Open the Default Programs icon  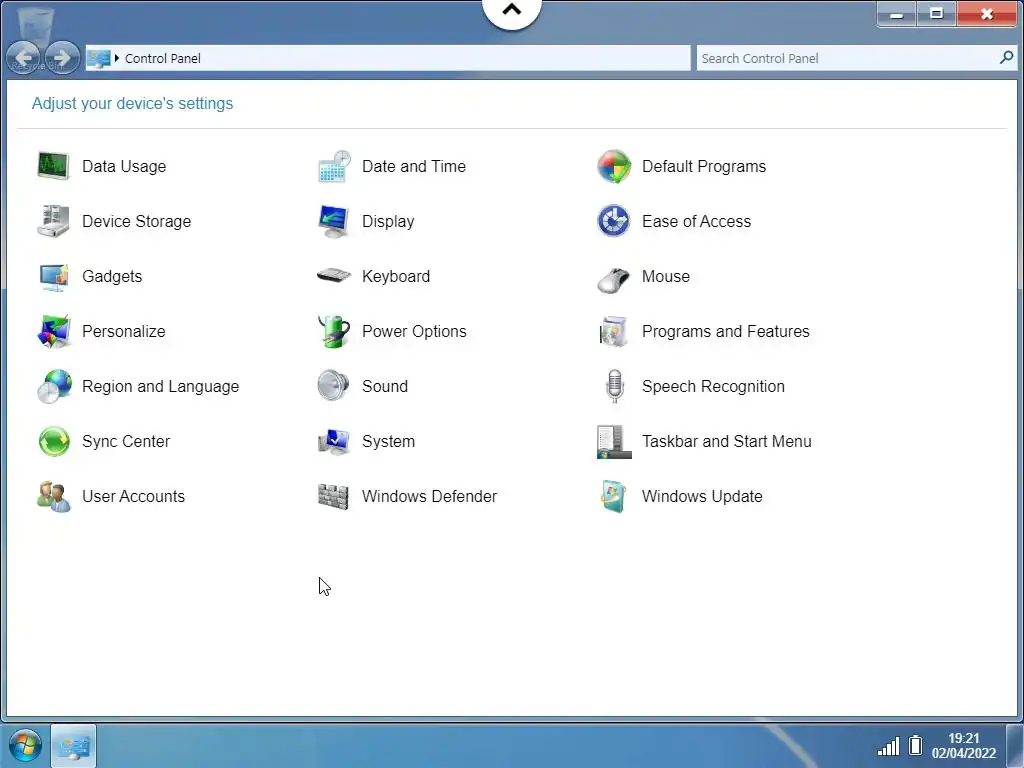pyautogui.click(x=614, y=166)
